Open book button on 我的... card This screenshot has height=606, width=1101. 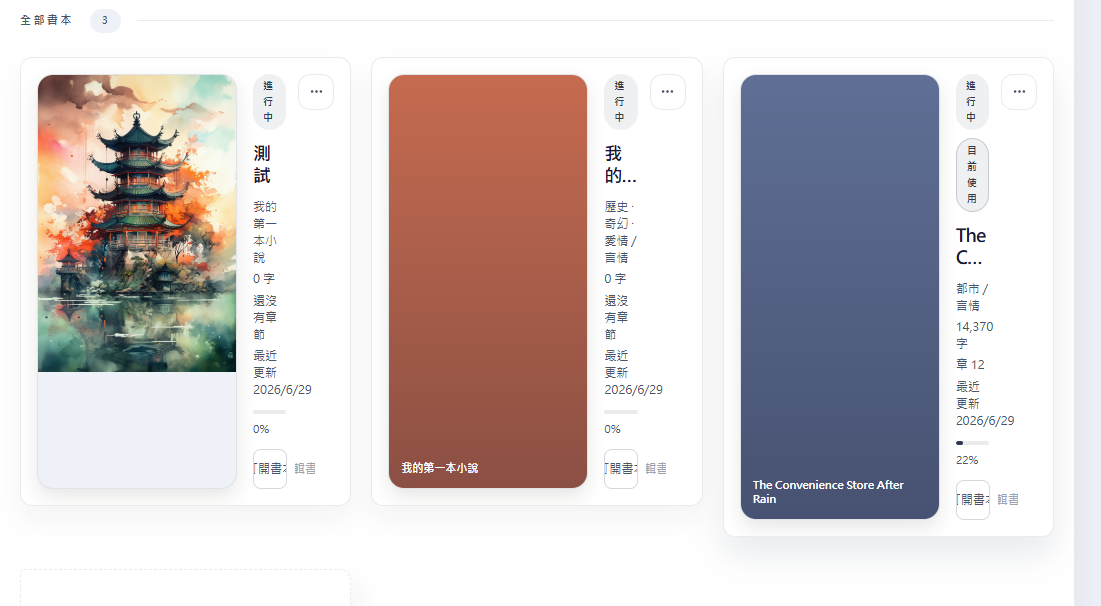point(621,468)
